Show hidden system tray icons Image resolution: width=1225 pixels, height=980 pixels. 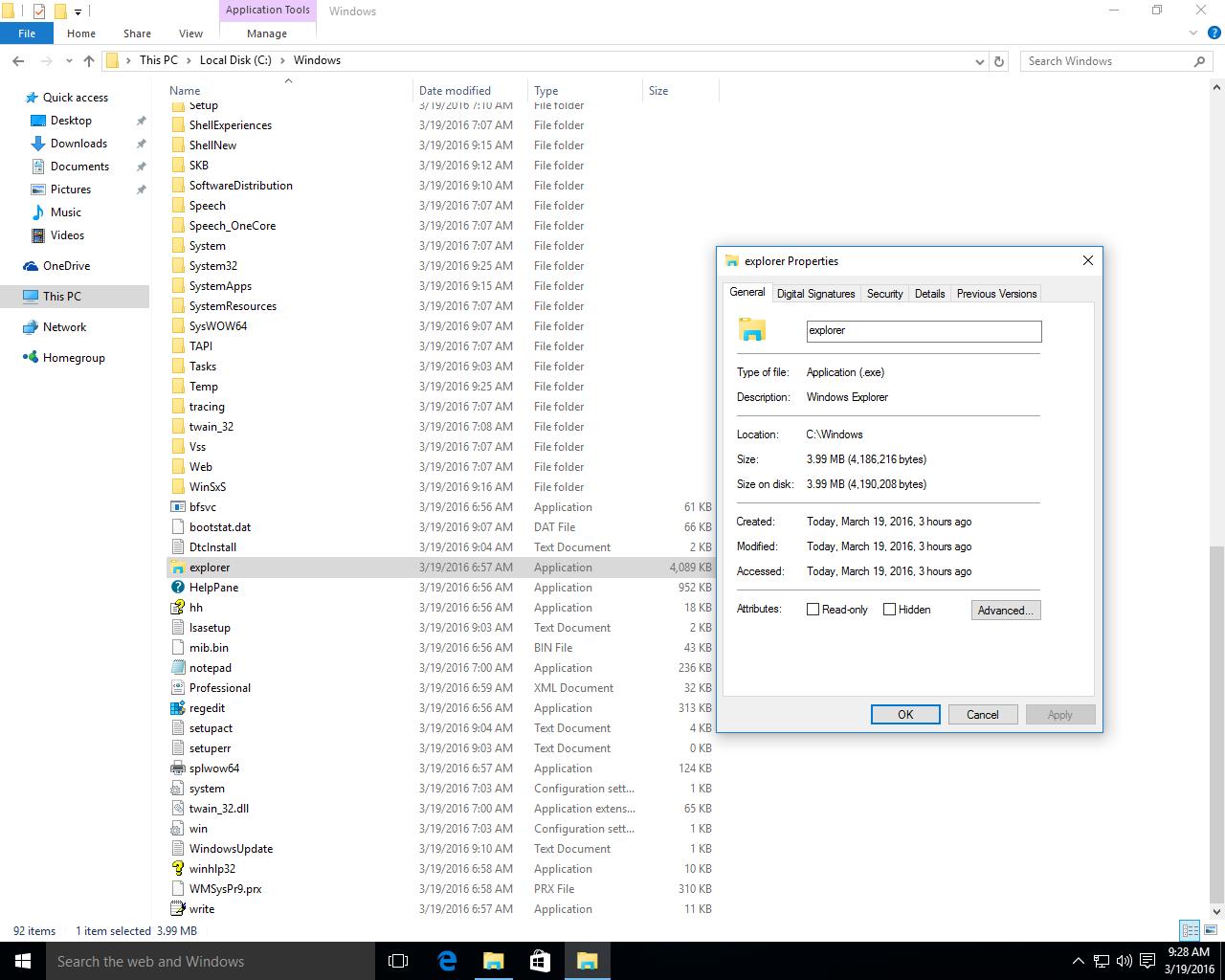1078,961
